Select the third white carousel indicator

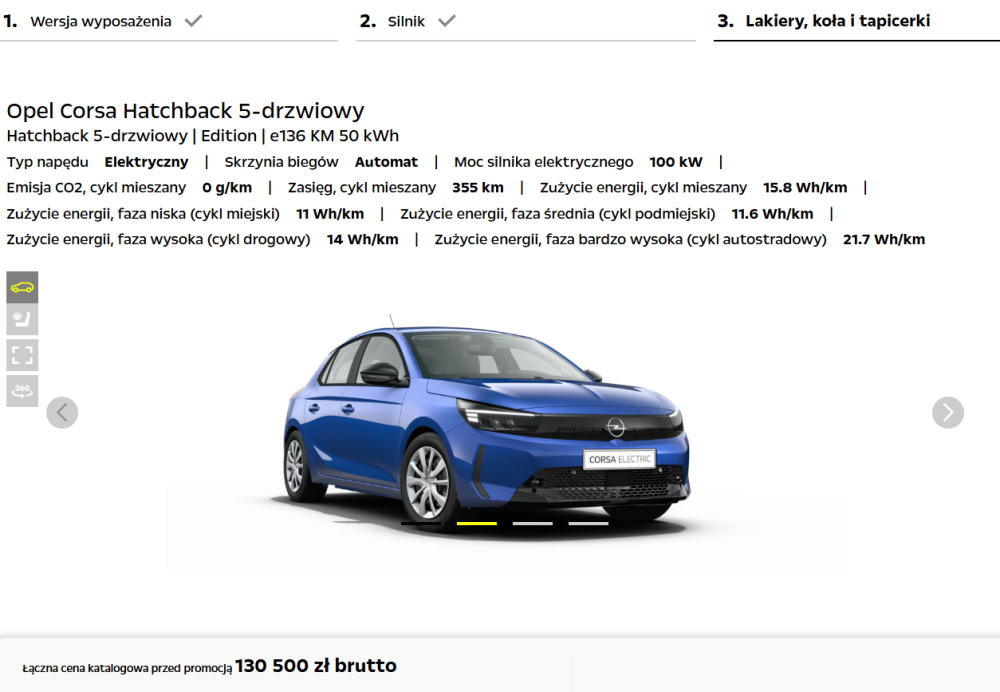point(533,523)
